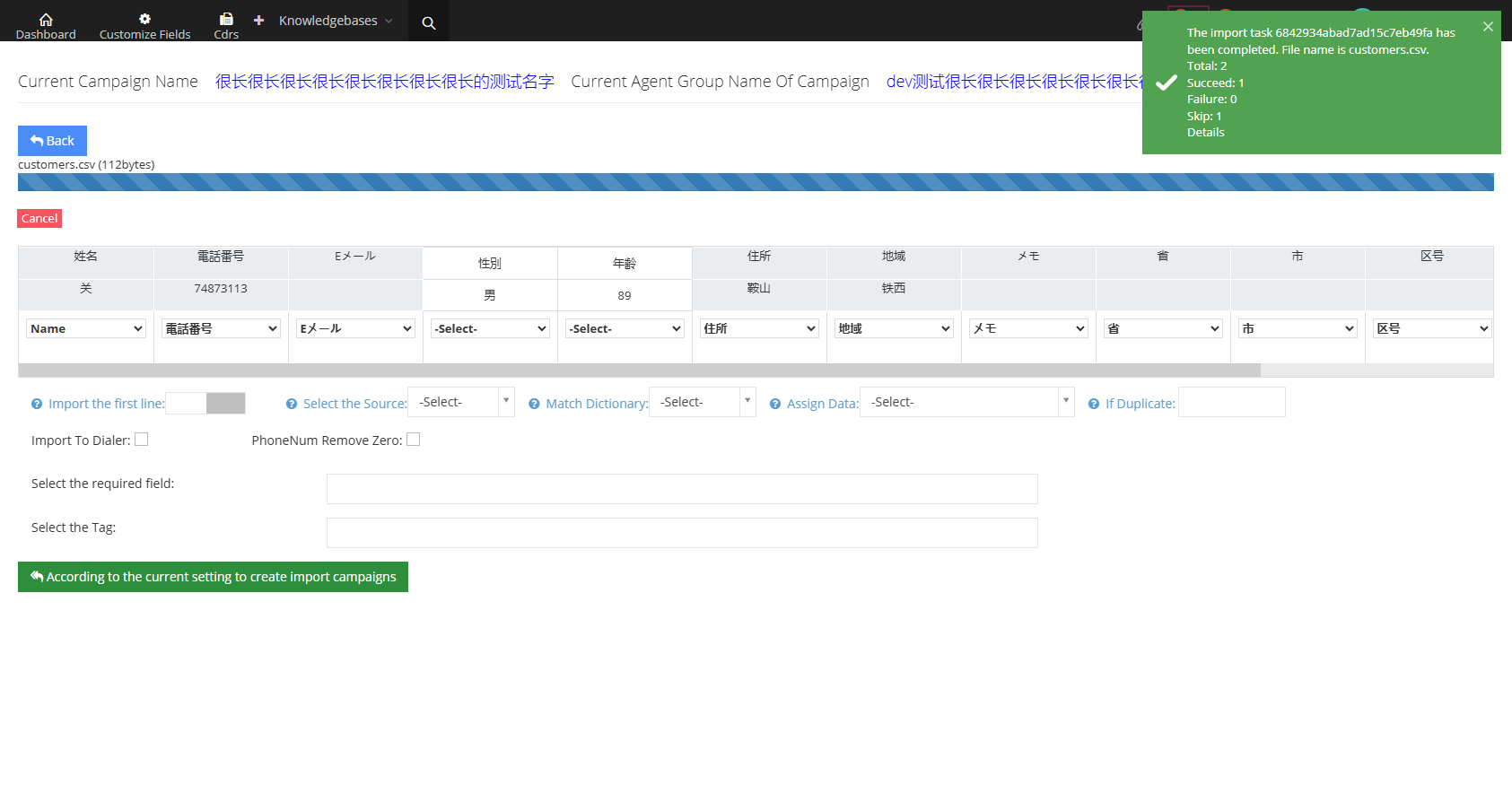
Task: Click the plus icon in the top bar
Action: [x=258, y=20]
